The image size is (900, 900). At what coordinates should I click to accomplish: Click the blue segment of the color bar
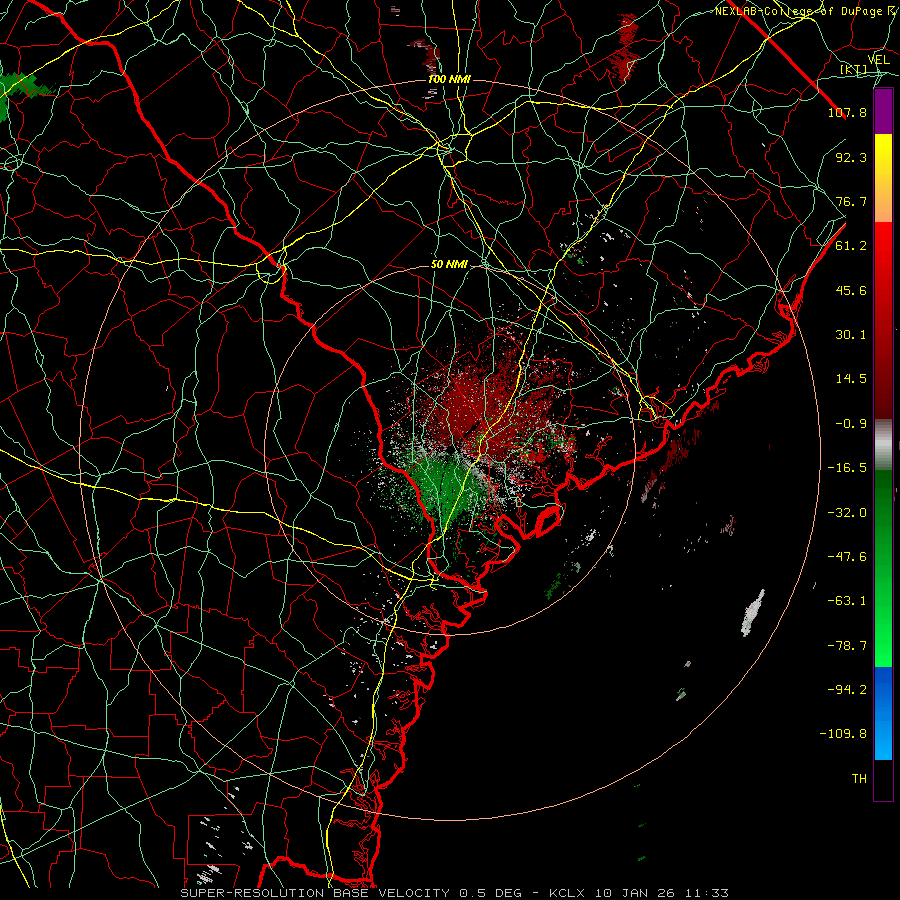[x=883, y=713]
